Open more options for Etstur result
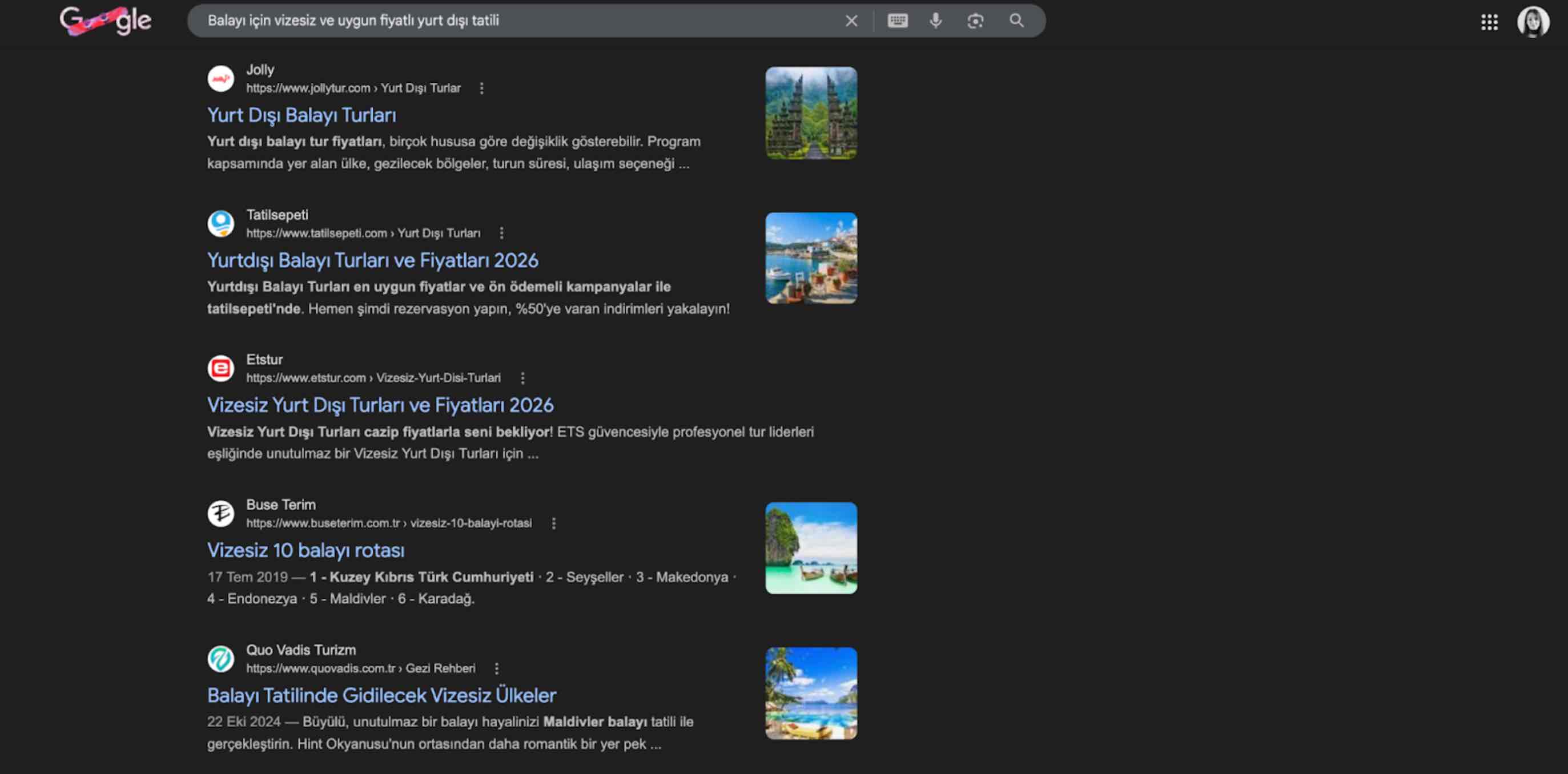 (522, 378)
